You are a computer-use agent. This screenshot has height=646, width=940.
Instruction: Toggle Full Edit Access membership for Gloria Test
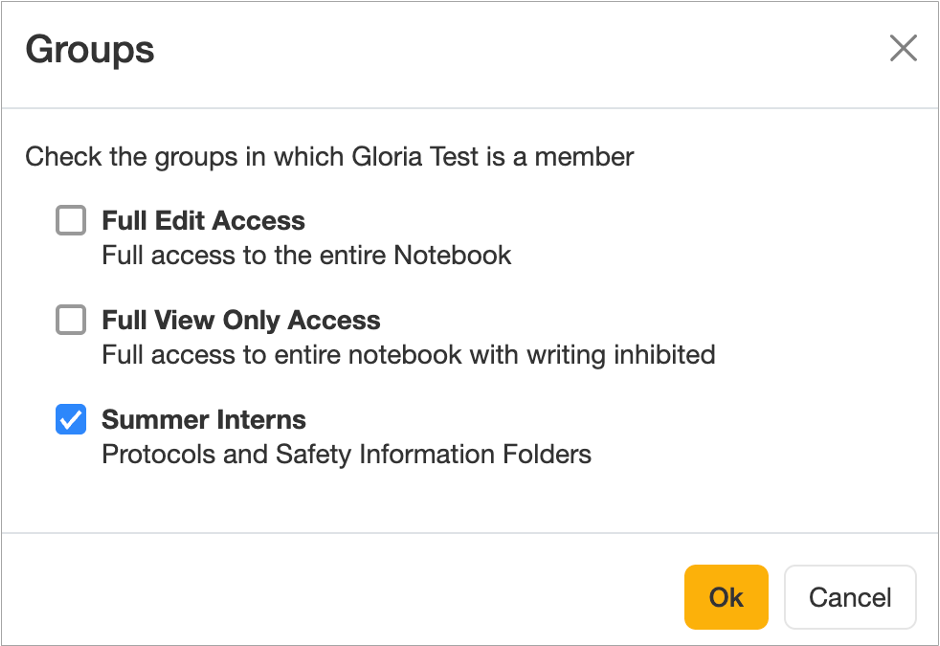point(70,220)
